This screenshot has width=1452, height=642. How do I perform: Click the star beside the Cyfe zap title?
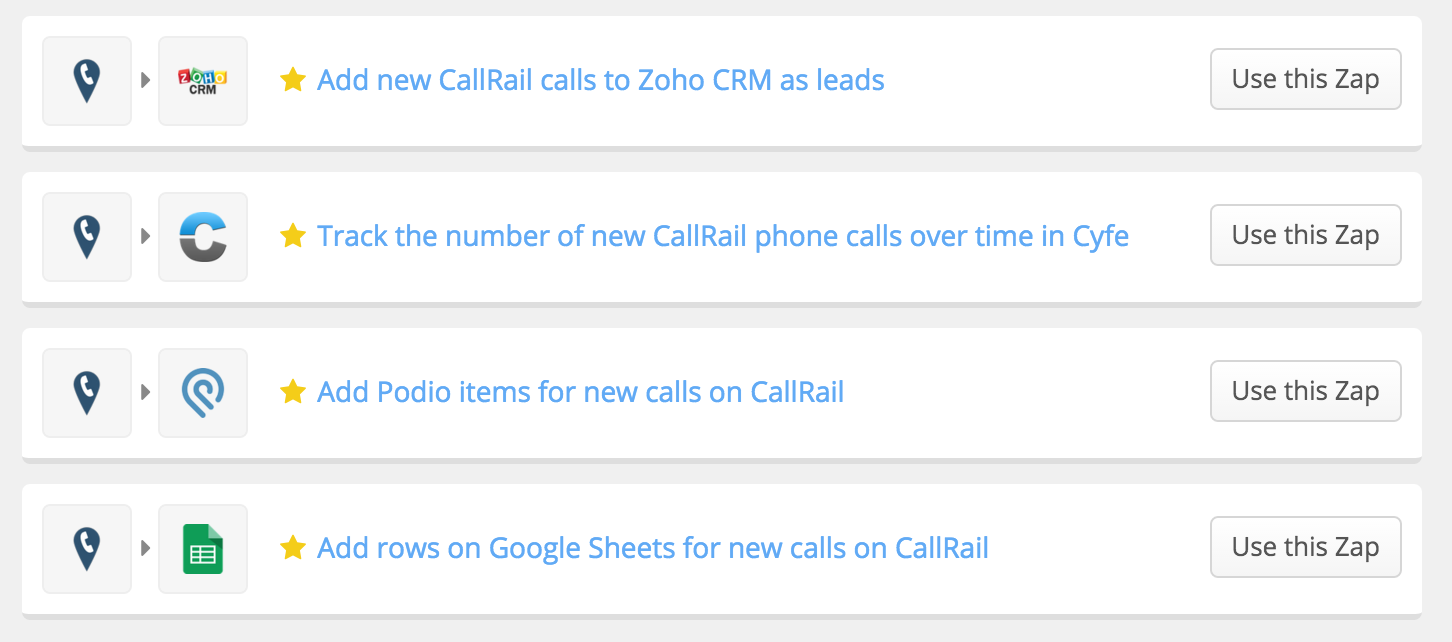(x=292, y=236)
